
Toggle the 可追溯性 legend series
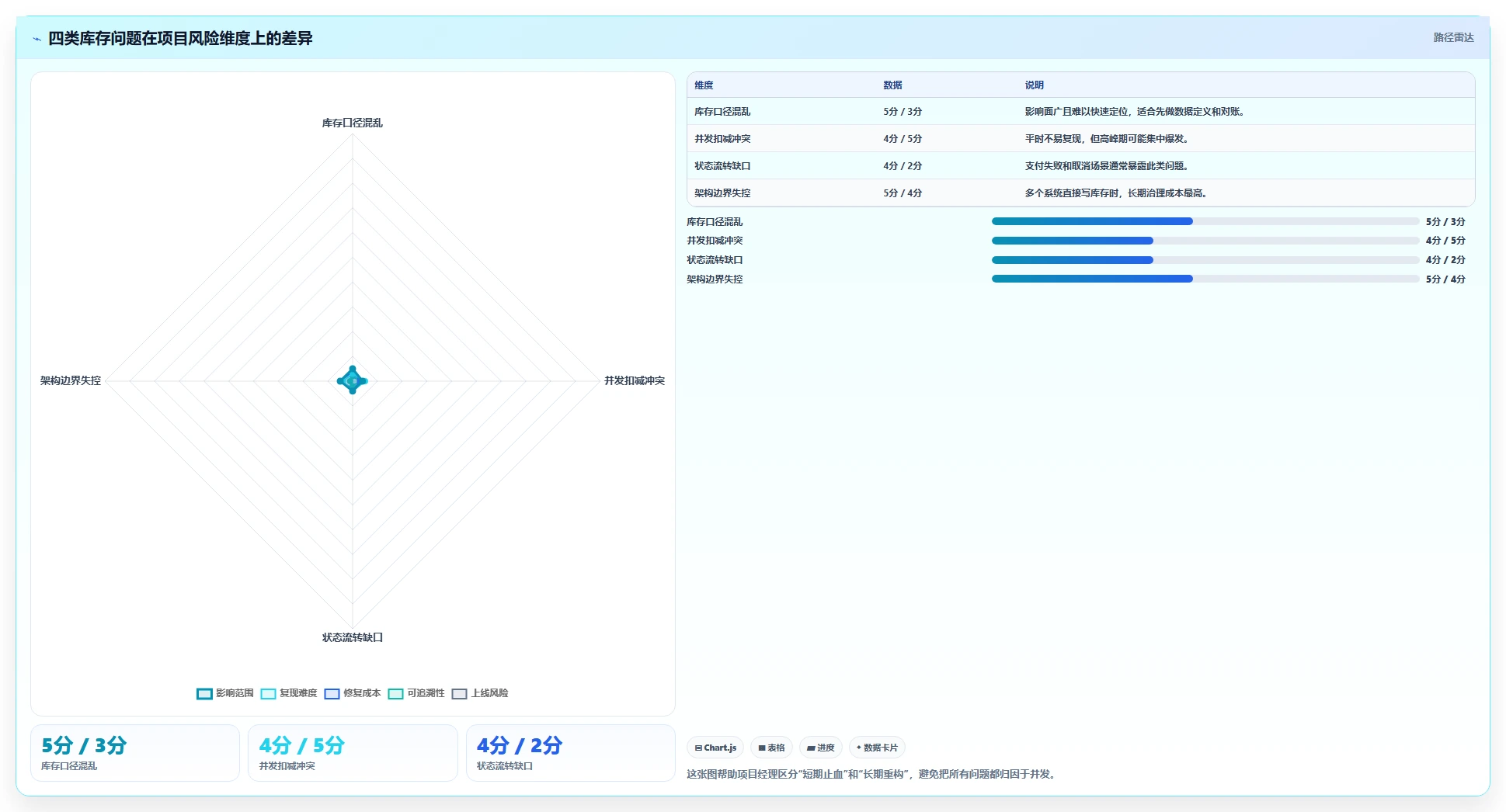click(416, 693)
